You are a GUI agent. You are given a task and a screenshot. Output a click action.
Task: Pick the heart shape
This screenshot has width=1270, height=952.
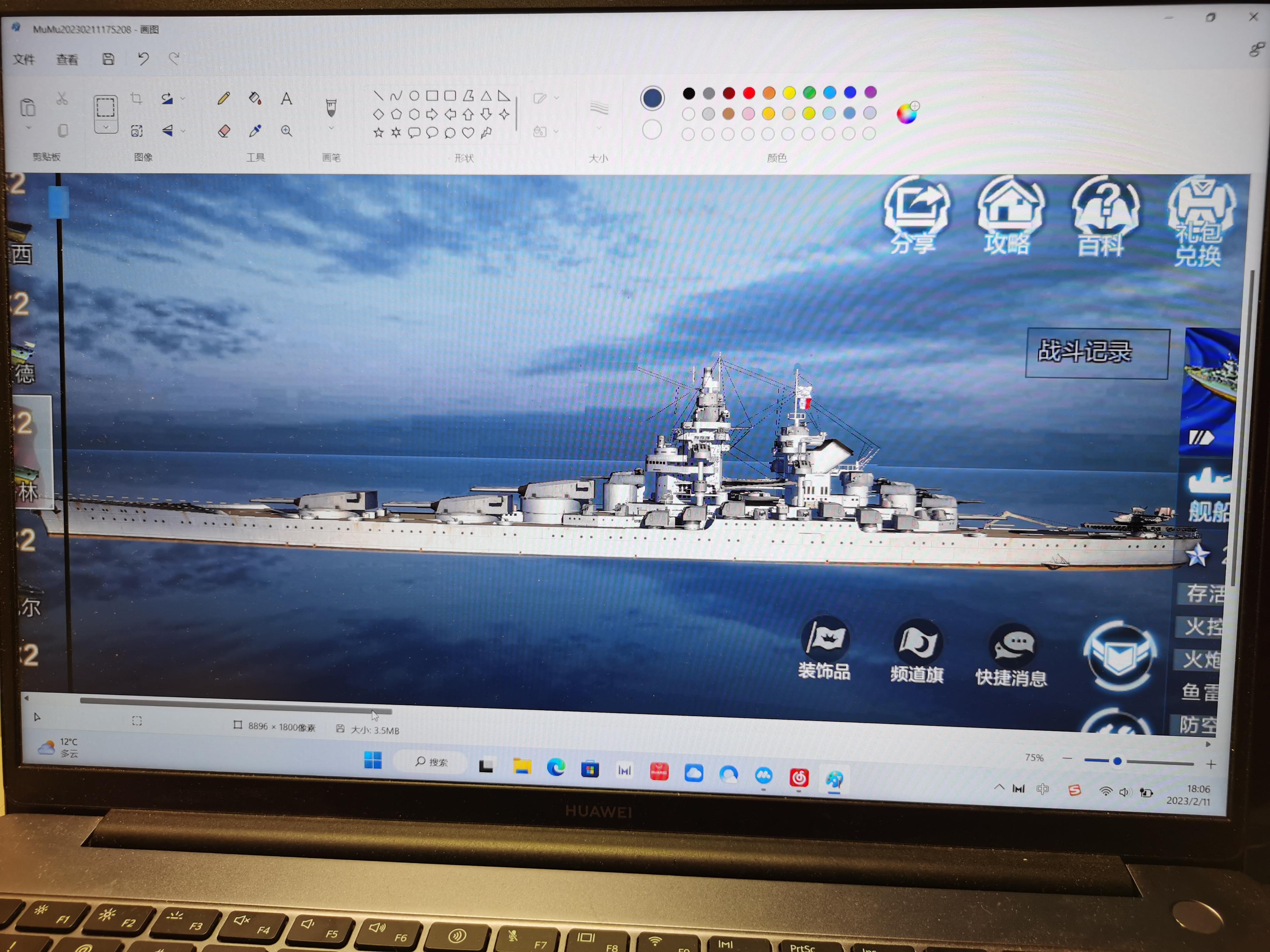click(468, 133)
